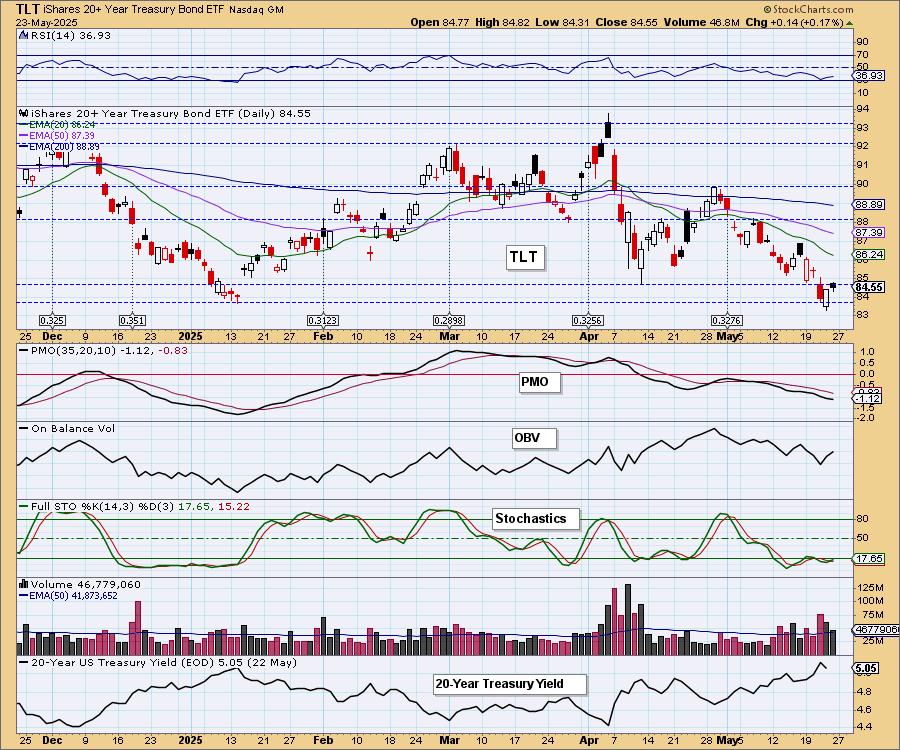
Task: Click the 0.3276 dividend marker
Action: (727, 320)
